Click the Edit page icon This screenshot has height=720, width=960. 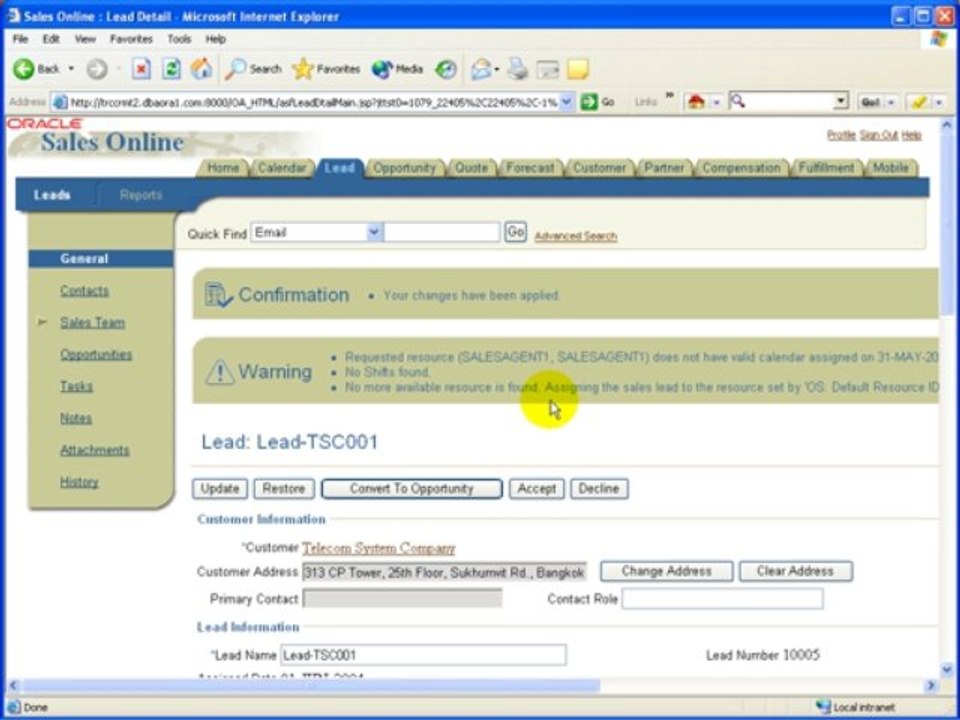click(x=548, y=69)
